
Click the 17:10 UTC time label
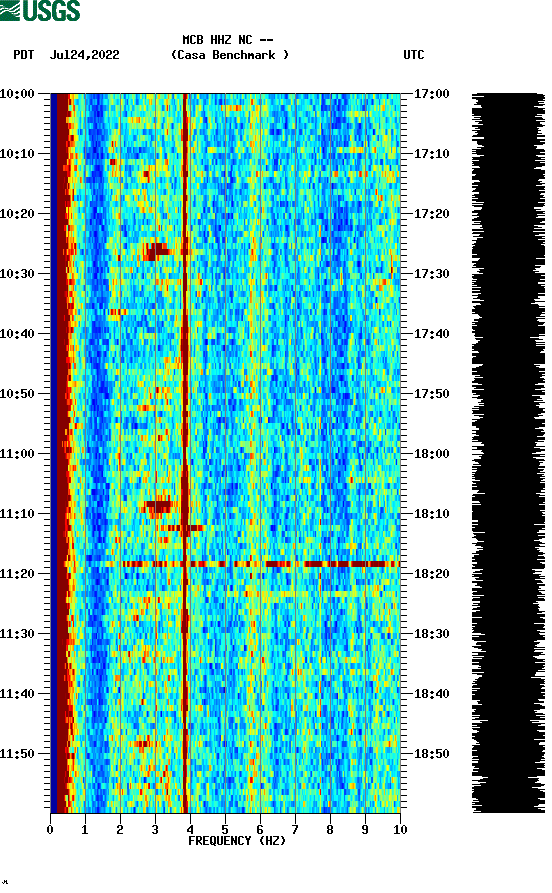point(431,153)
